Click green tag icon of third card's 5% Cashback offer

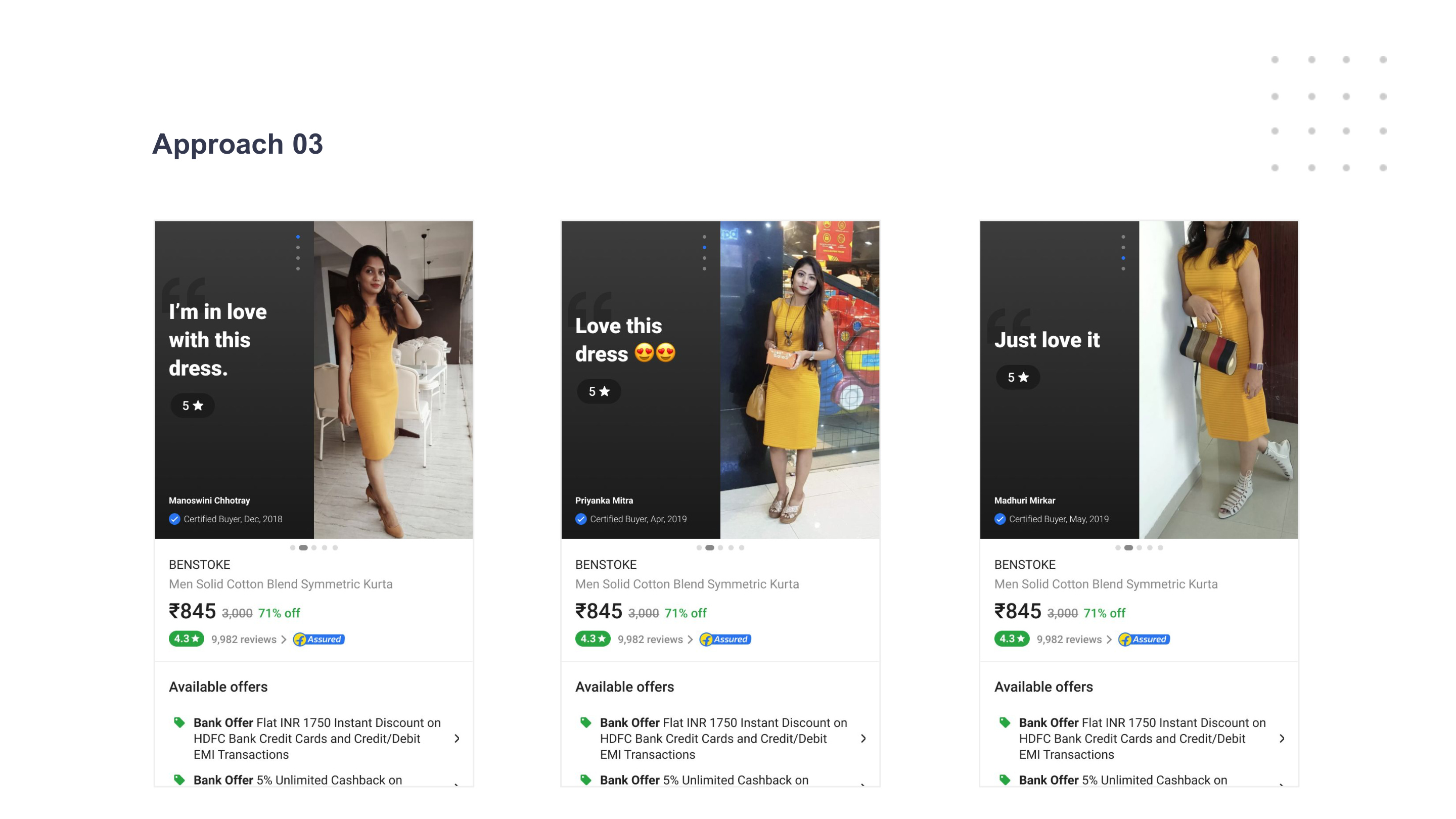[x=1005, y=780]
